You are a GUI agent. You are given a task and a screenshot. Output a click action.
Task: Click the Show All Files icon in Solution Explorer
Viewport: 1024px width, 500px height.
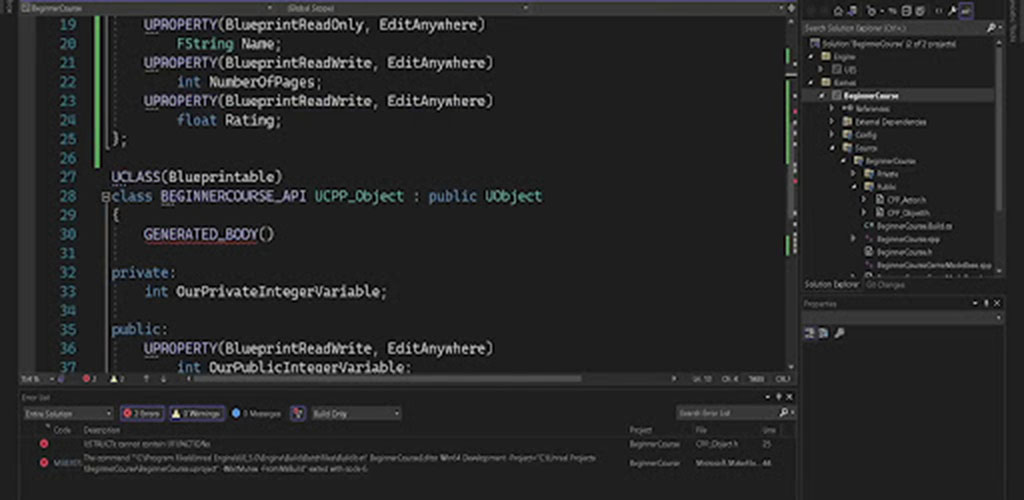coord(920,11)
